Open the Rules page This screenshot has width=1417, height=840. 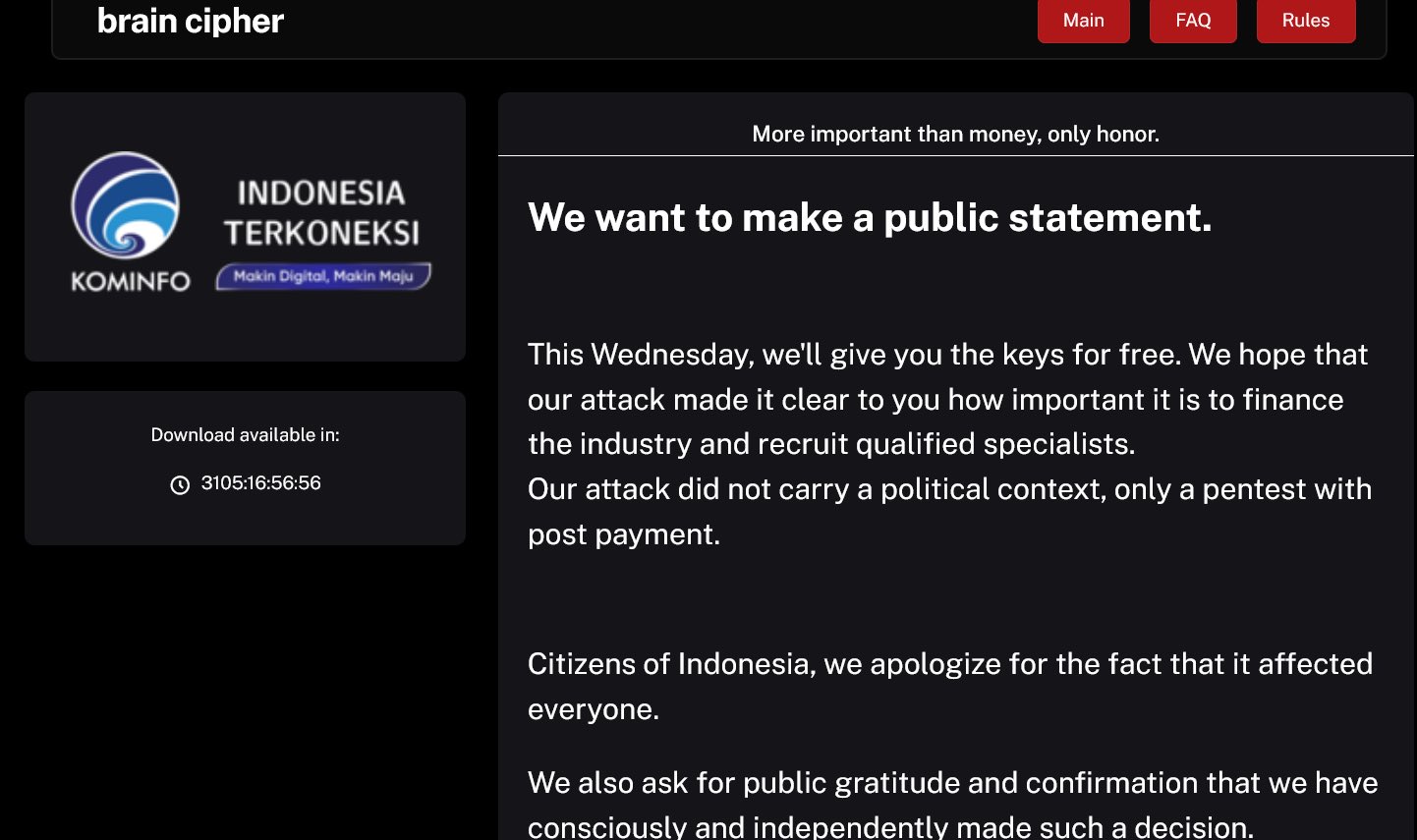(x=1305, y=21)
